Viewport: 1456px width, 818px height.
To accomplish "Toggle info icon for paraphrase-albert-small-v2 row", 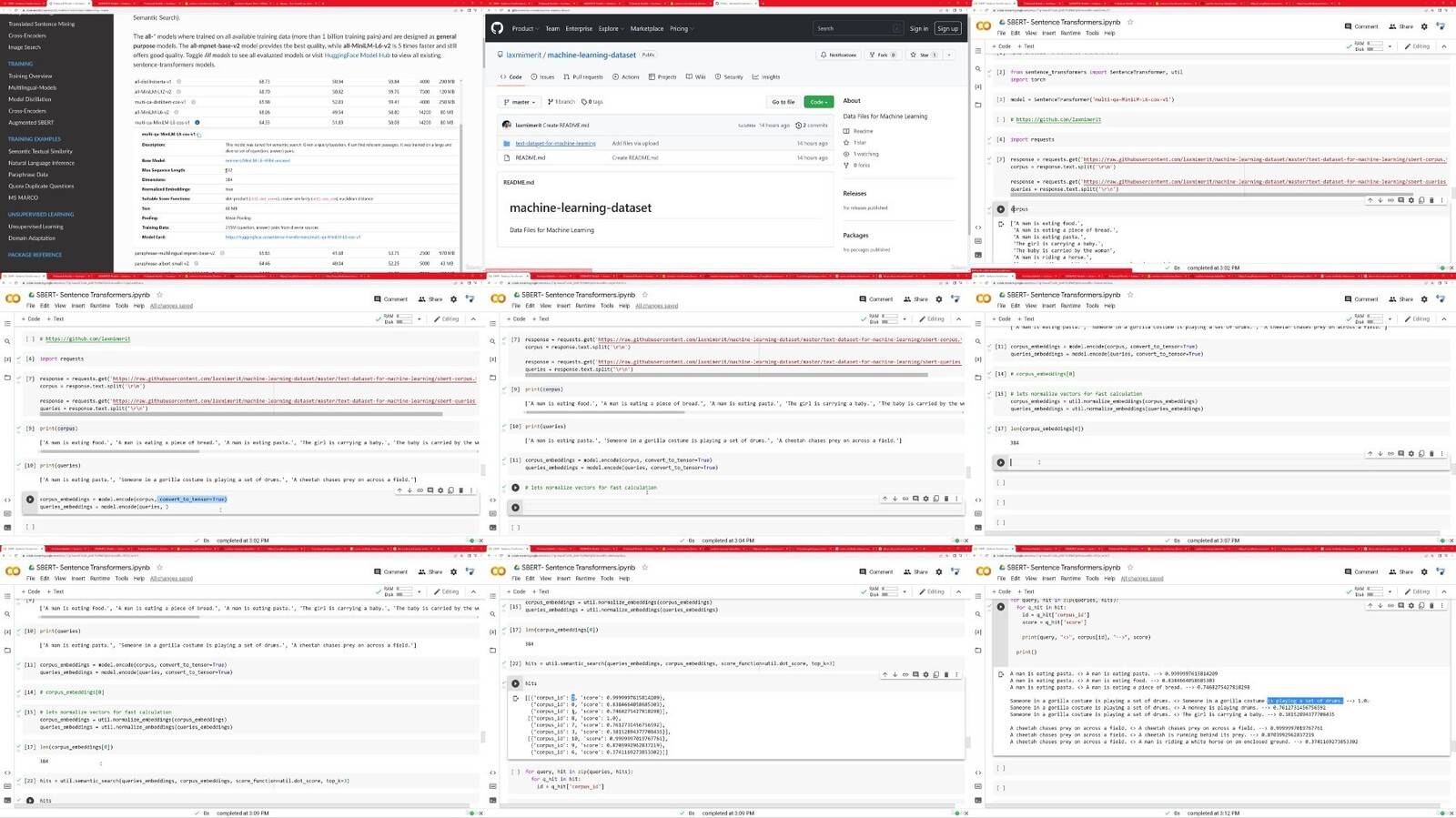I will pos(196,263).
